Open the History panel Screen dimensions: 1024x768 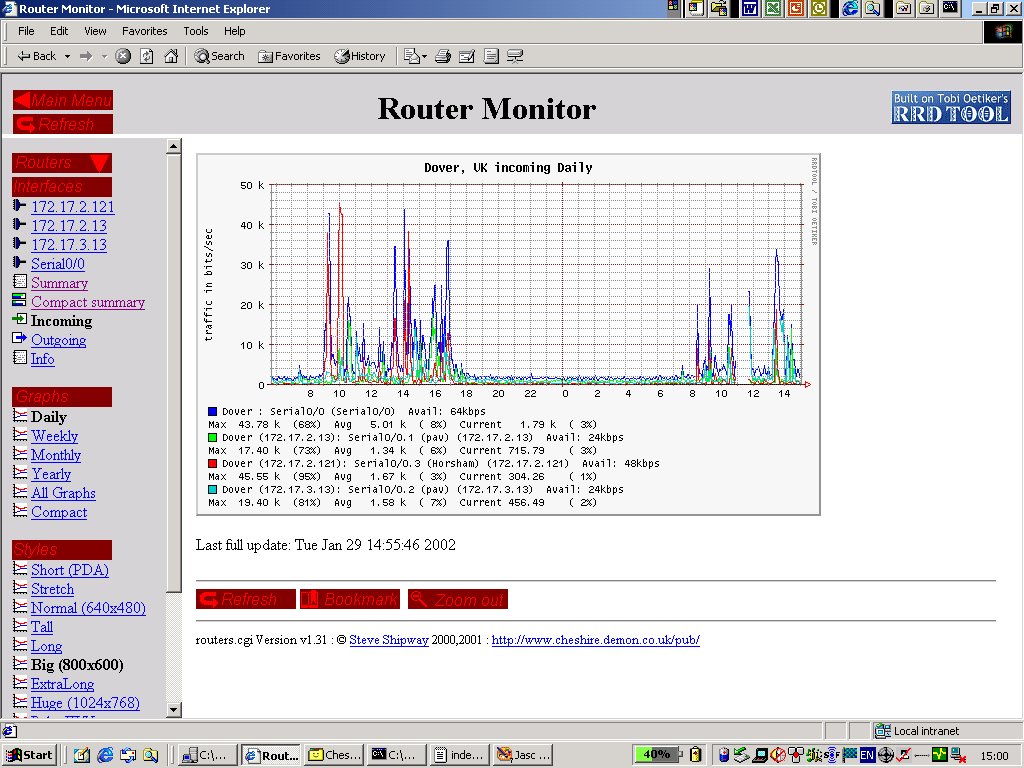click(360, 56)
